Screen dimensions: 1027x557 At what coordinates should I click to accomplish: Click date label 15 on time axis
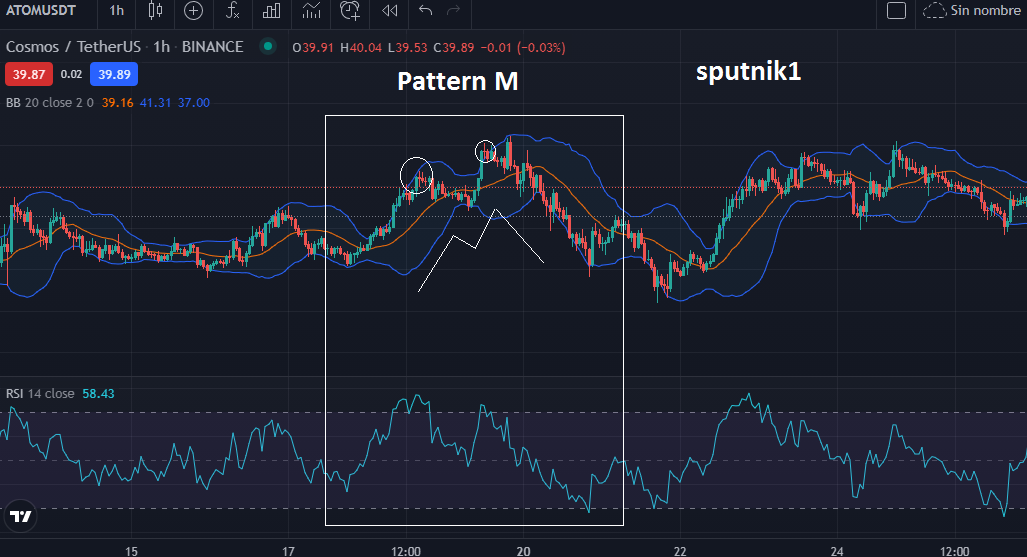point(131,551)
